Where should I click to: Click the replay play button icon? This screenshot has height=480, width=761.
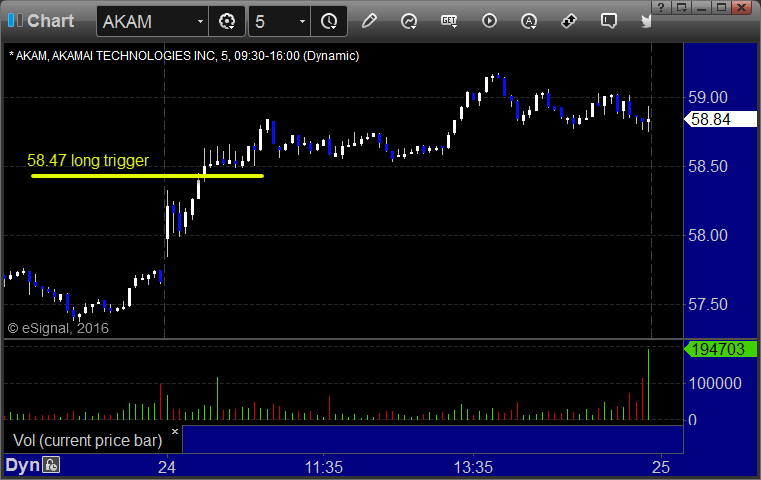(489, 21)
